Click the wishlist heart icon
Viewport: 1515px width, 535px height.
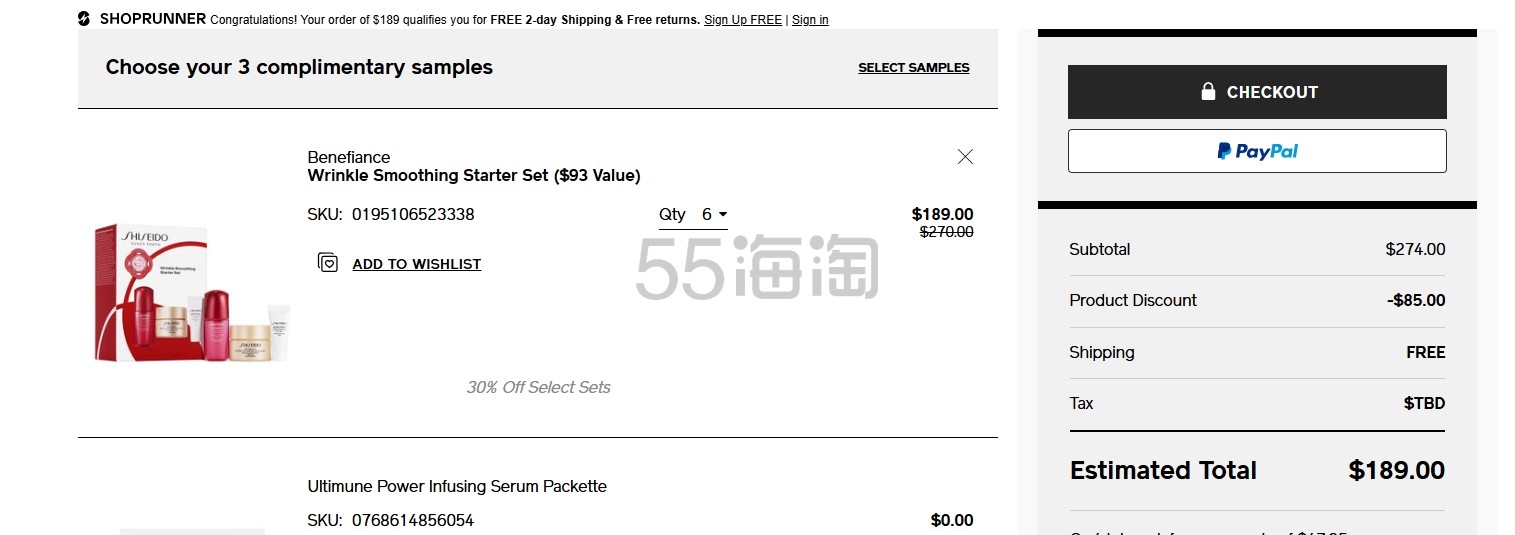327,263
